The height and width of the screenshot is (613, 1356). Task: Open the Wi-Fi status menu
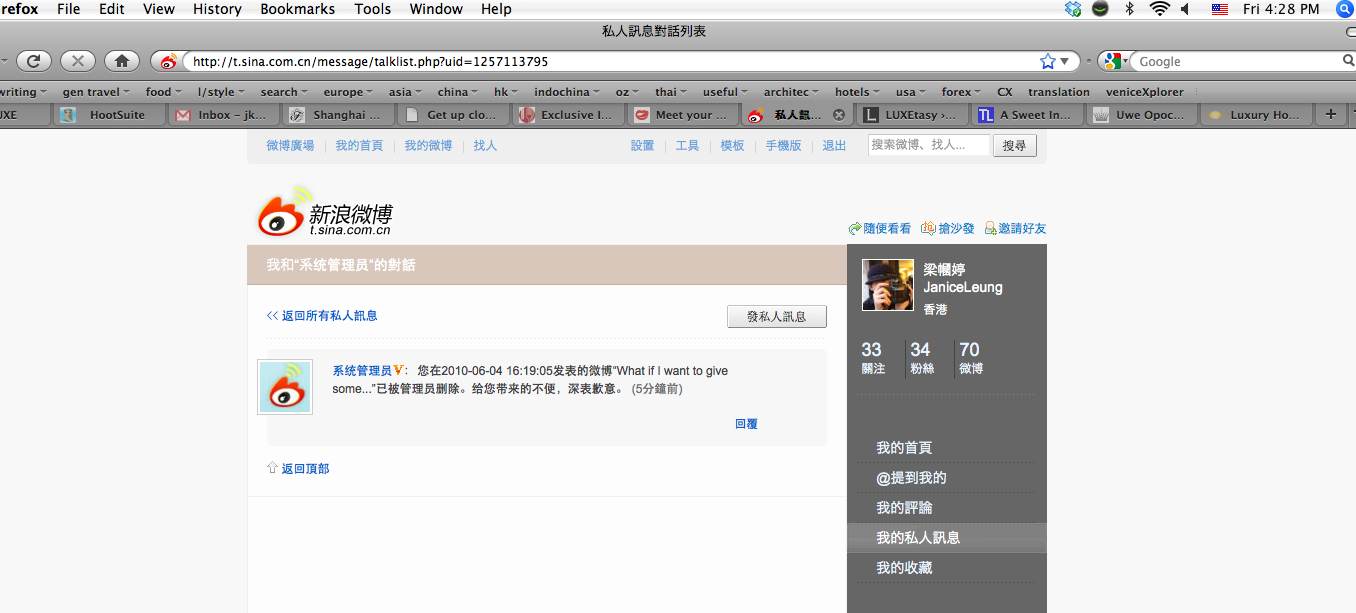click(1159, 9)
